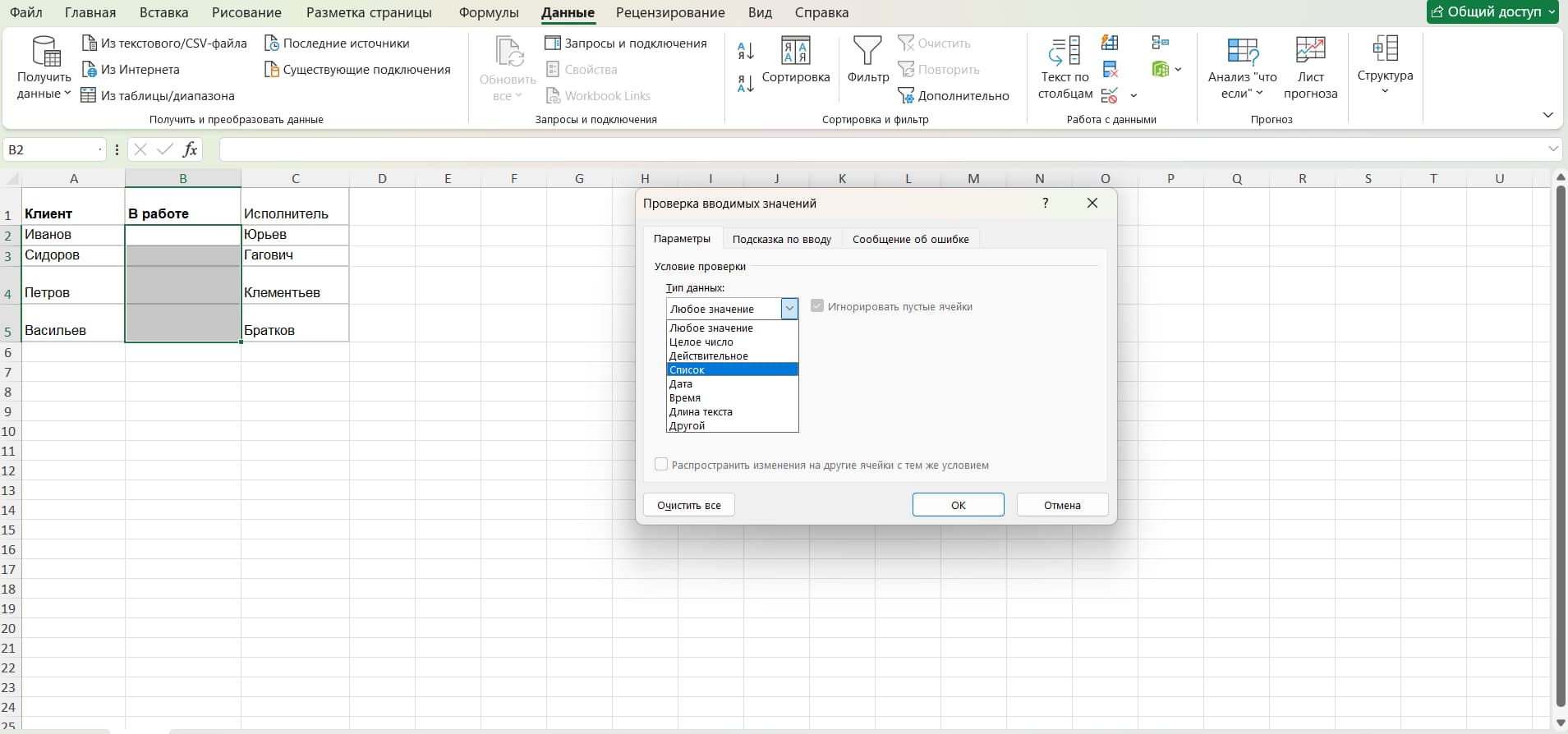Click the help question mark in dialog

click(1045, 203)
